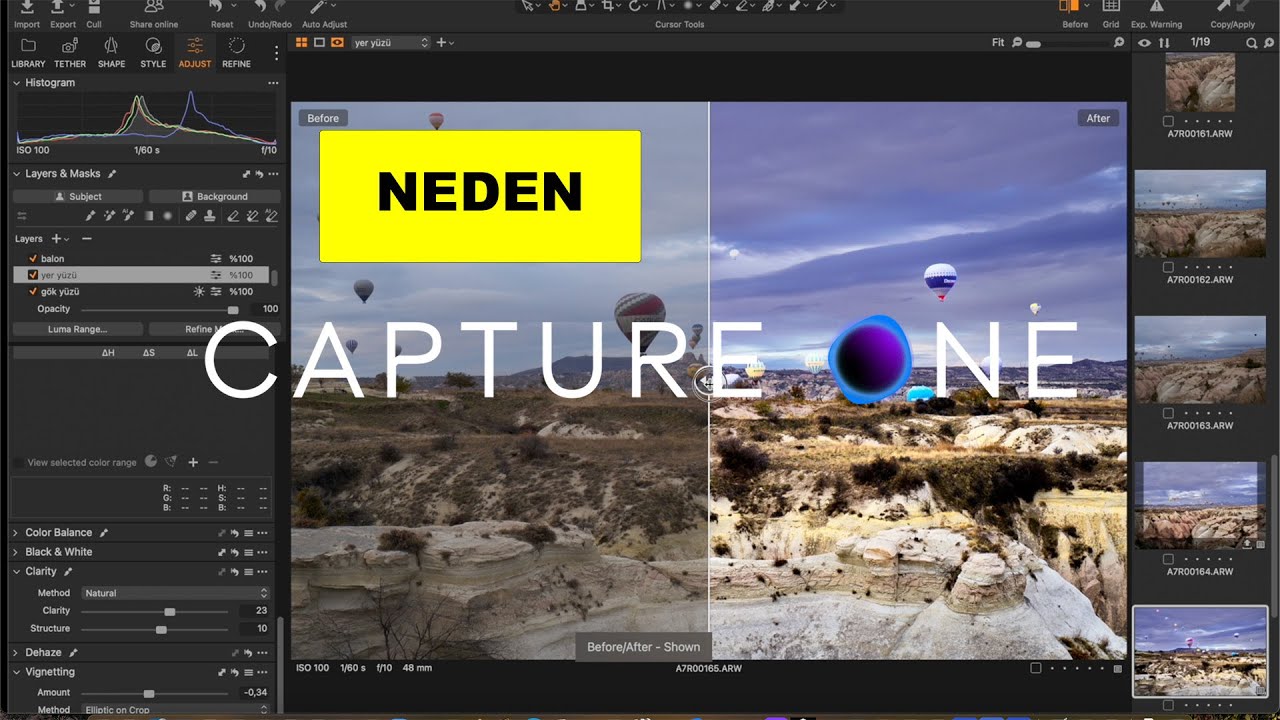Toggle mask visibility eye icon in viewer
Image resolution: width=1280 pixels, height=720 pixels.
(x=338, y=42)
